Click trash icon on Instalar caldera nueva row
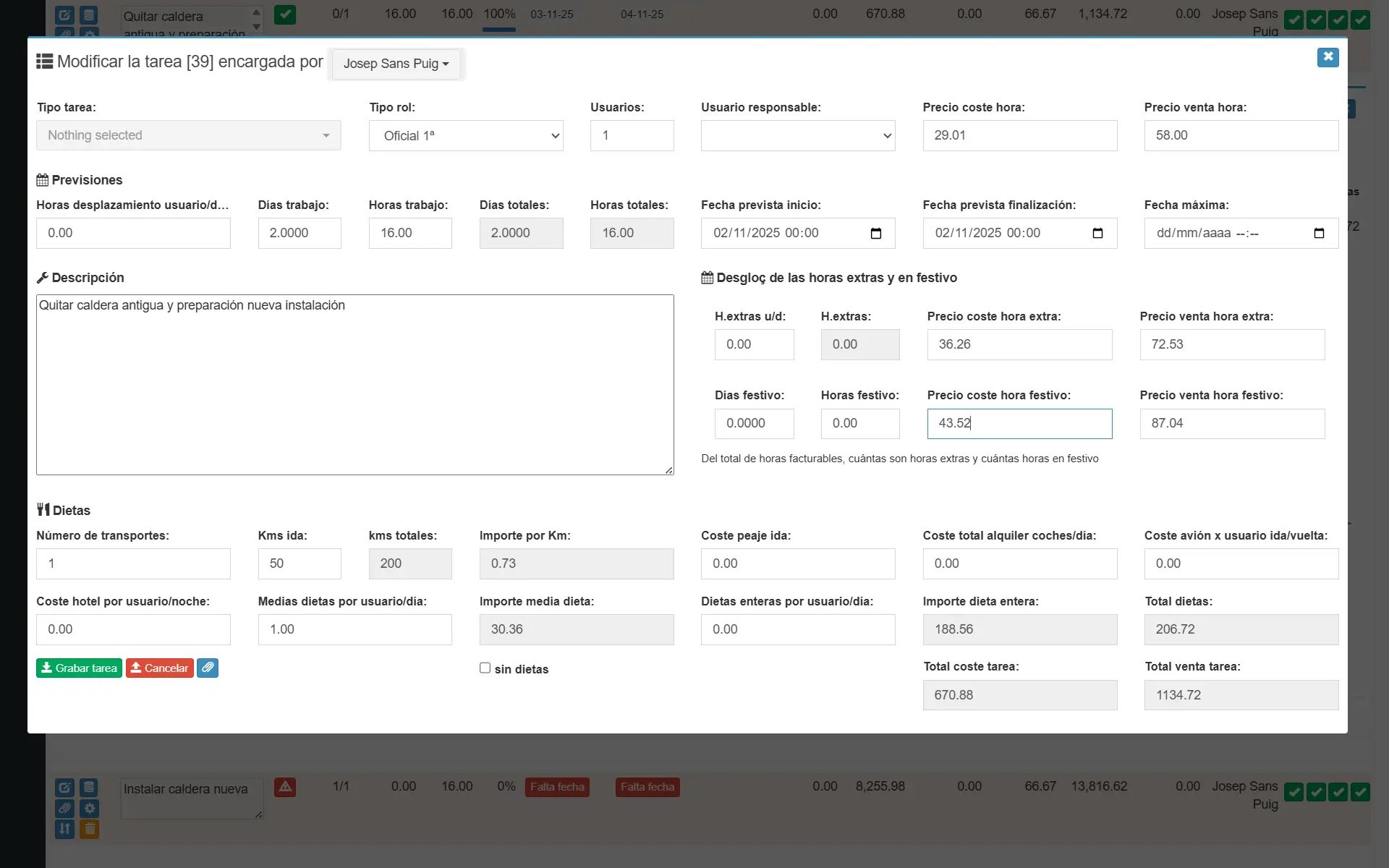The width and height of the screenshot is (1389, 868). (x=90, y=829)
